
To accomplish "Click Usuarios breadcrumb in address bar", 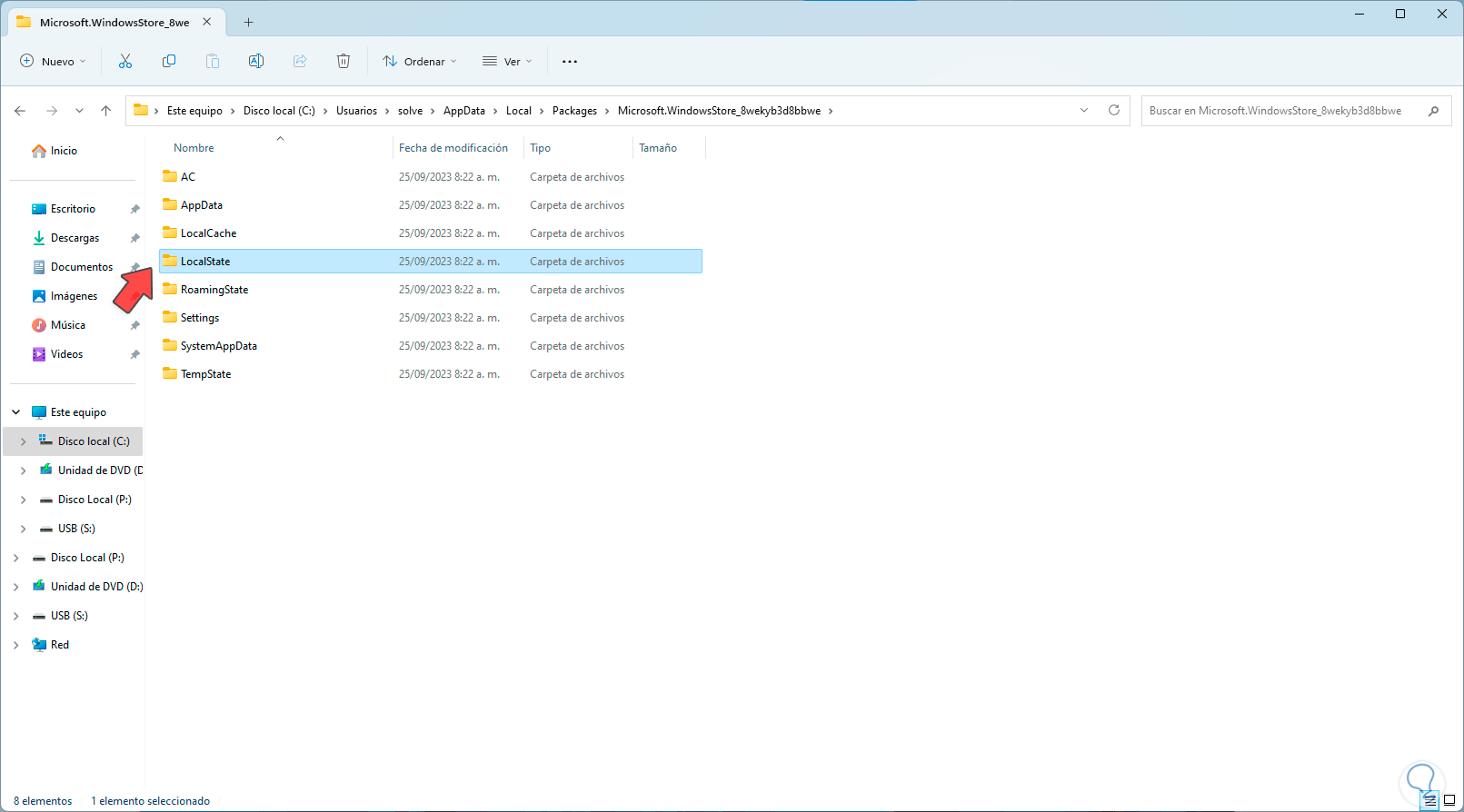I will pyautogui.click(x=356, y=111).
